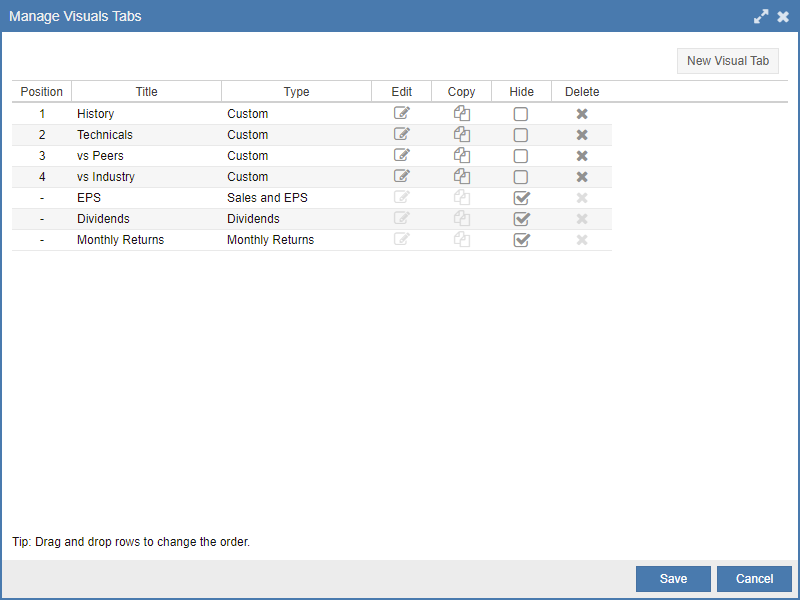Click the Title column header
This screenshot has height=600, width=800.
click(146, 92)
